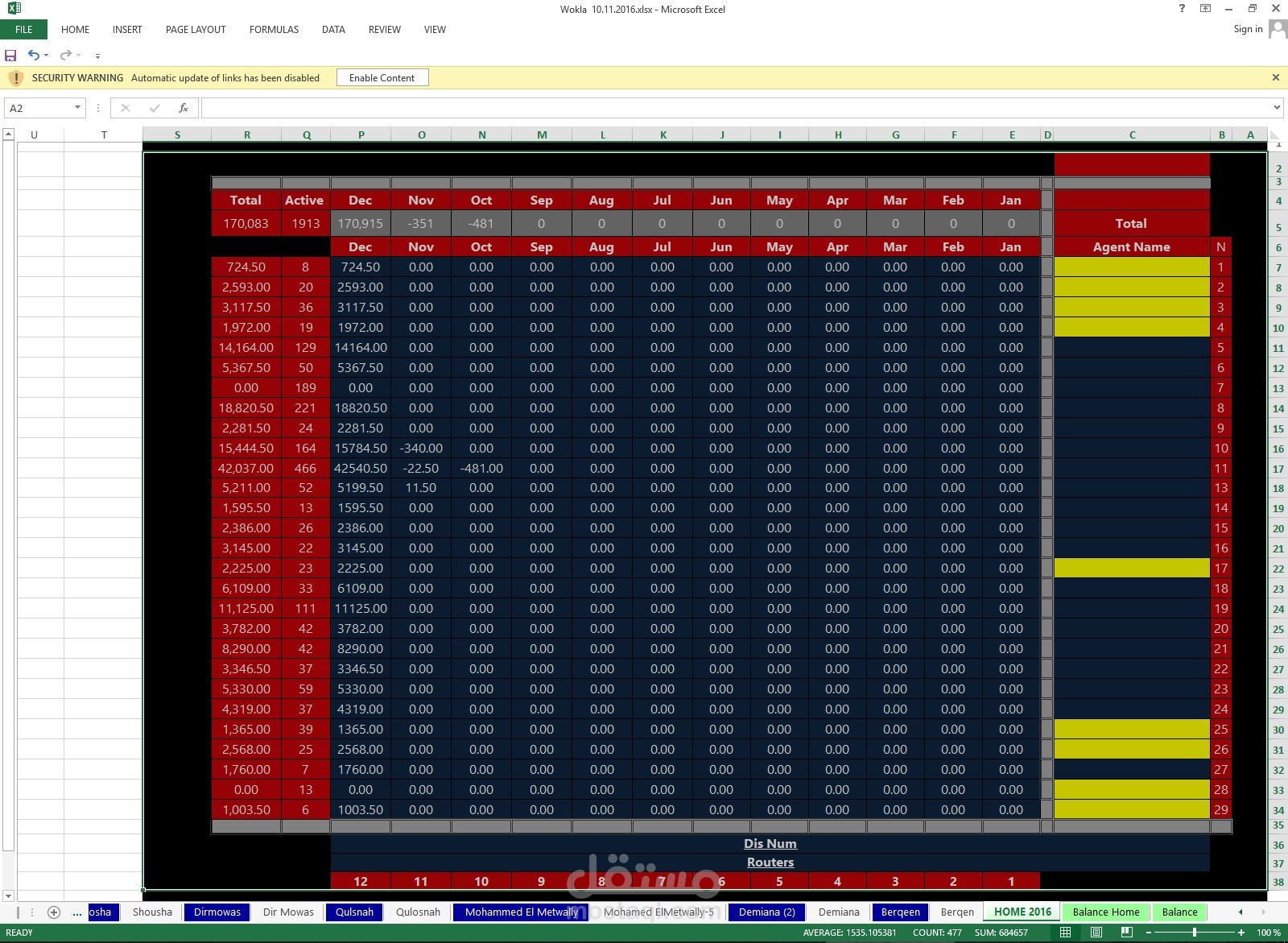Screen dimensions: 1288x943
Task: Dismiss the security warning bar
Action: click(x=1275, y=78)
